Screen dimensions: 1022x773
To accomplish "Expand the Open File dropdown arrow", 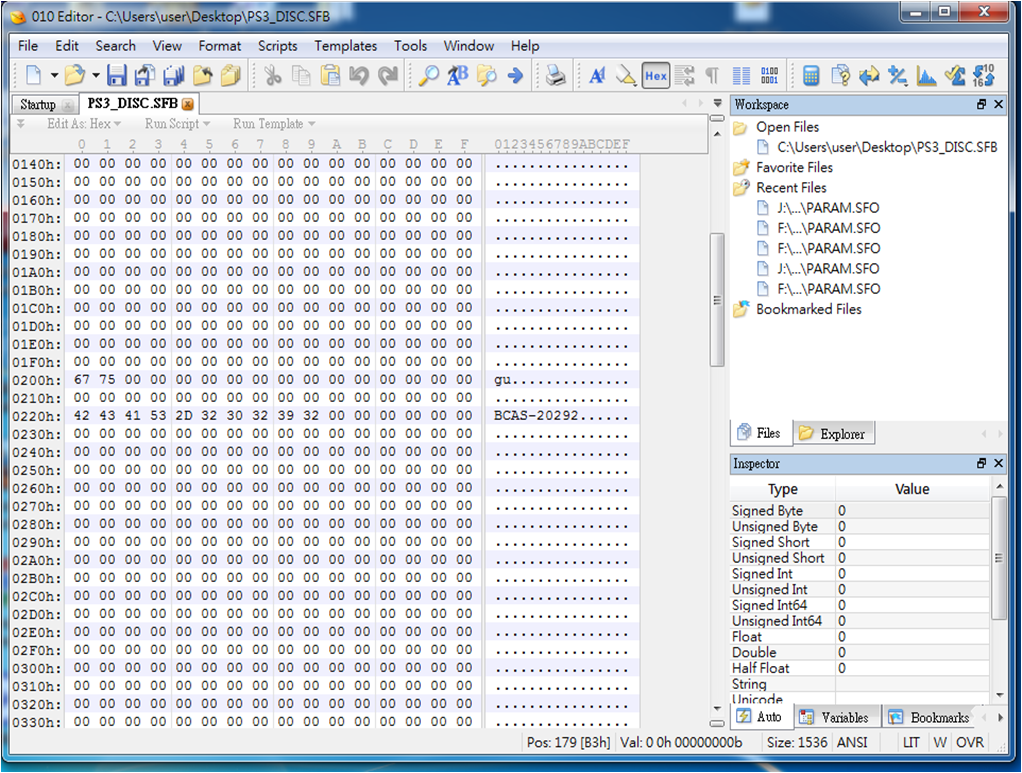I will click(x=96, y=76).
